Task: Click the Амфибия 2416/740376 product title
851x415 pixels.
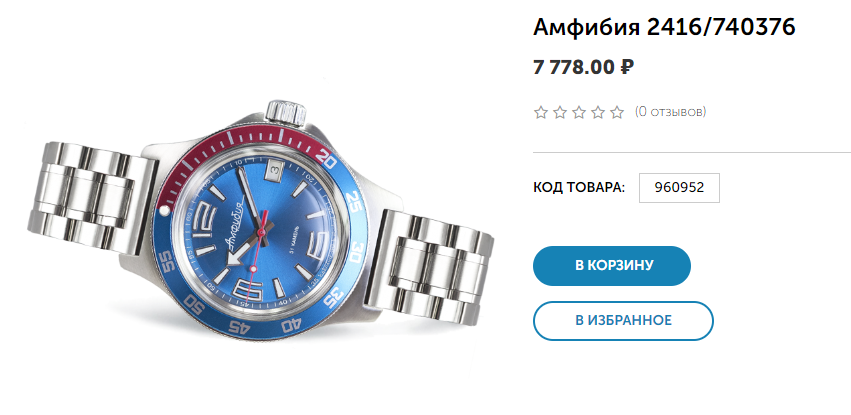Action: (664, 27)
